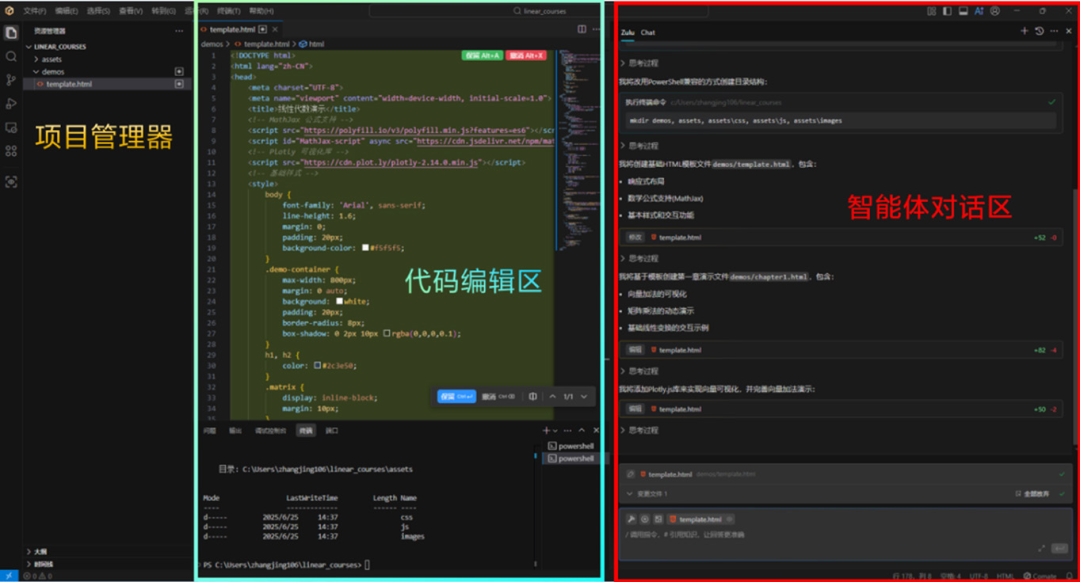Open the new terminal profile dropdown arrow
Viewport: 1080px width, 582px height.
coord(555,431)
